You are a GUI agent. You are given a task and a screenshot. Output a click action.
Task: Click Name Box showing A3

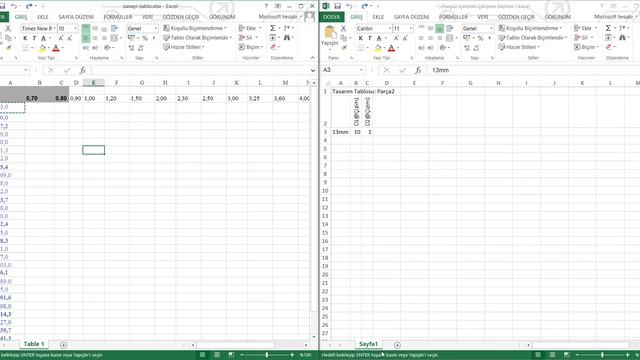pos(342,70)
